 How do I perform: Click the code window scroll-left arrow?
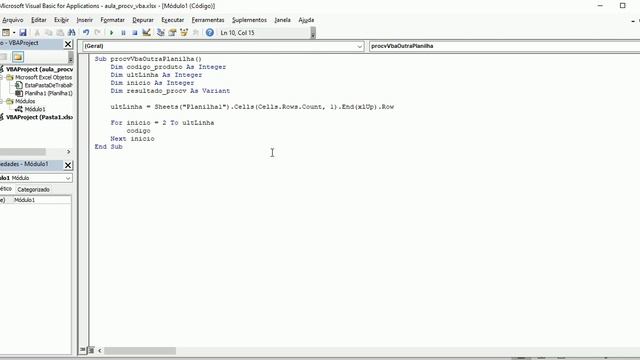click(100, 351)
